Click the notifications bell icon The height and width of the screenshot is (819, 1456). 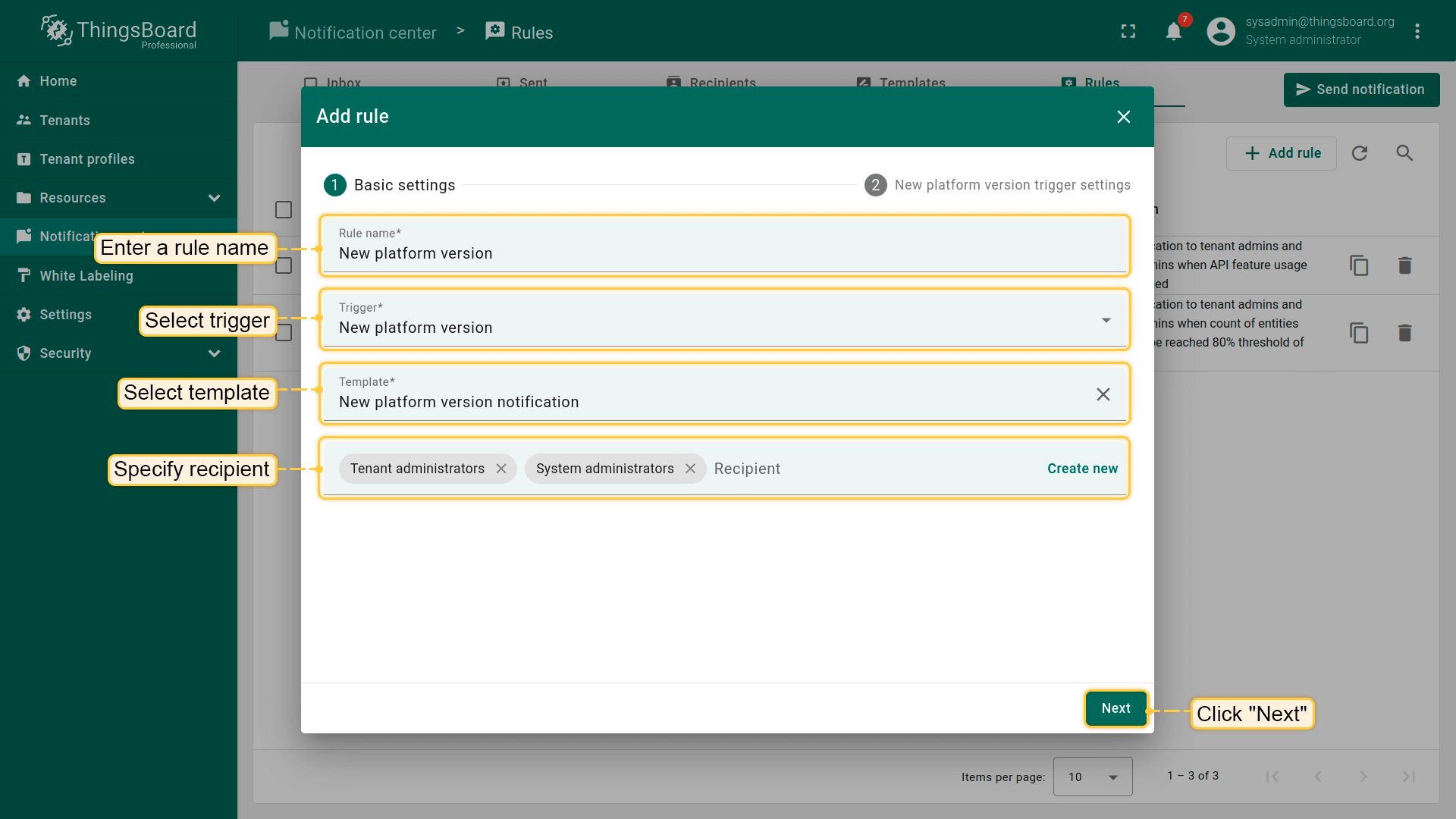pyautogui.click(x=1173, y=32)
